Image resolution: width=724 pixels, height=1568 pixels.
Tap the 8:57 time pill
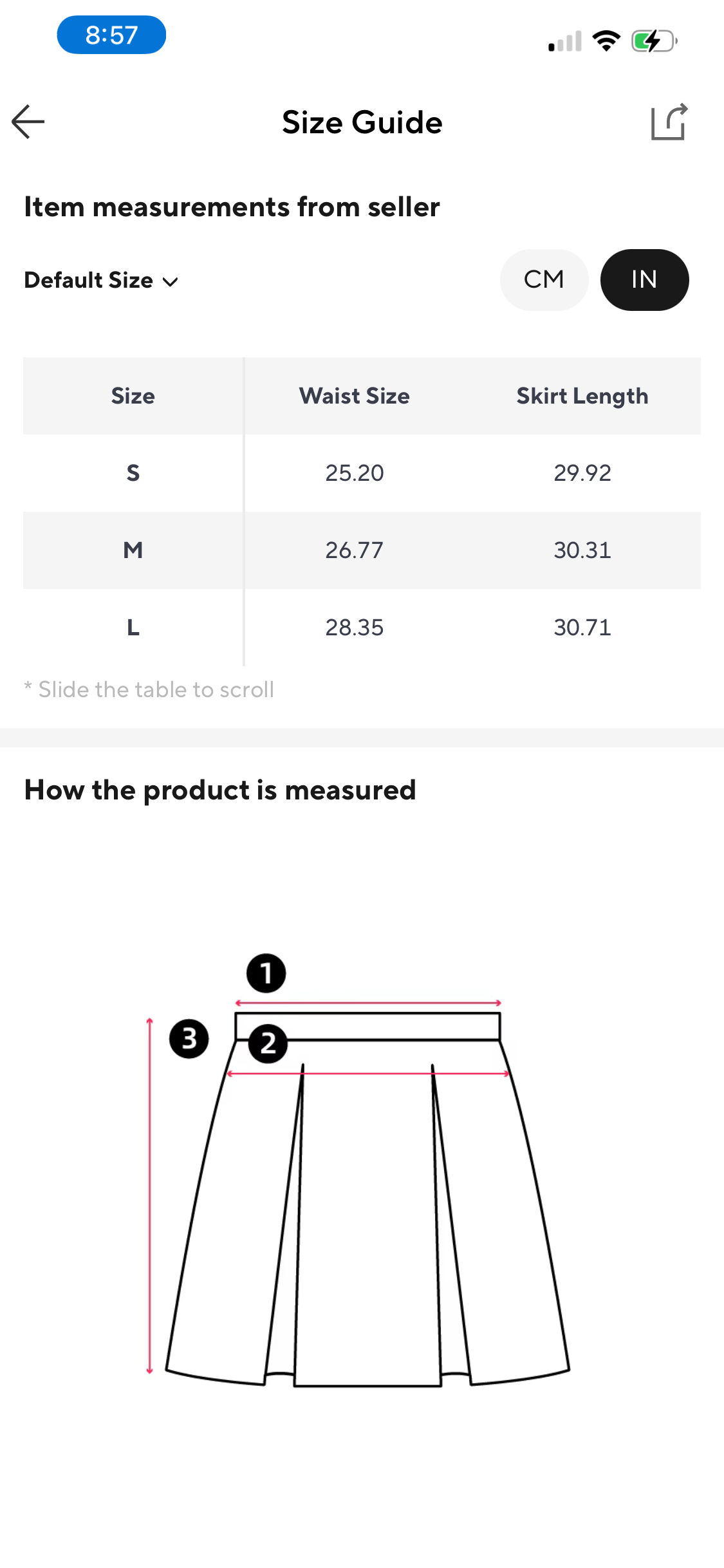[111, 35]
